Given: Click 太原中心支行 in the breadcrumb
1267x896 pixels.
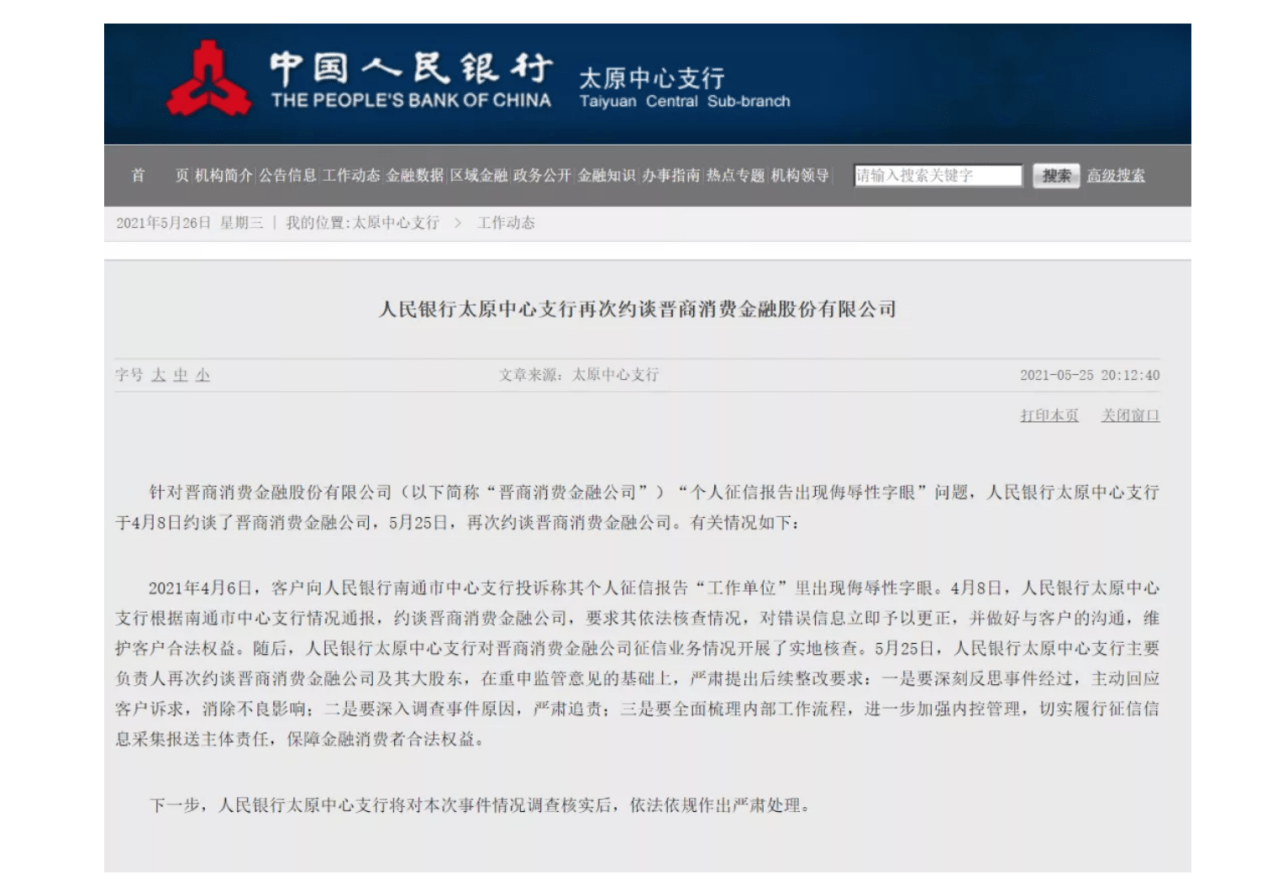Looking at the screenshot, I should [394, 223].
